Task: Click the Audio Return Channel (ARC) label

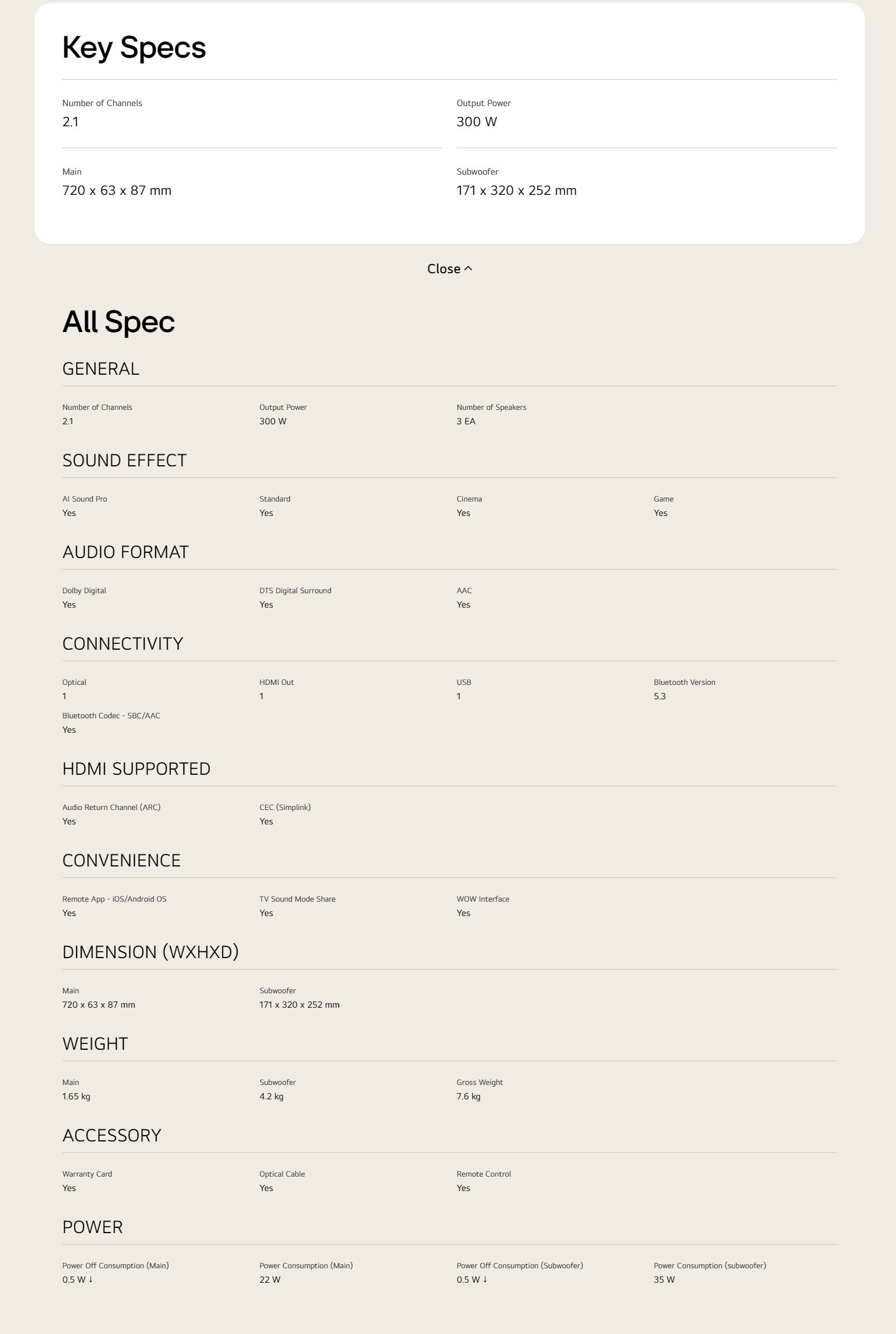Action: [x=111, y=807]
